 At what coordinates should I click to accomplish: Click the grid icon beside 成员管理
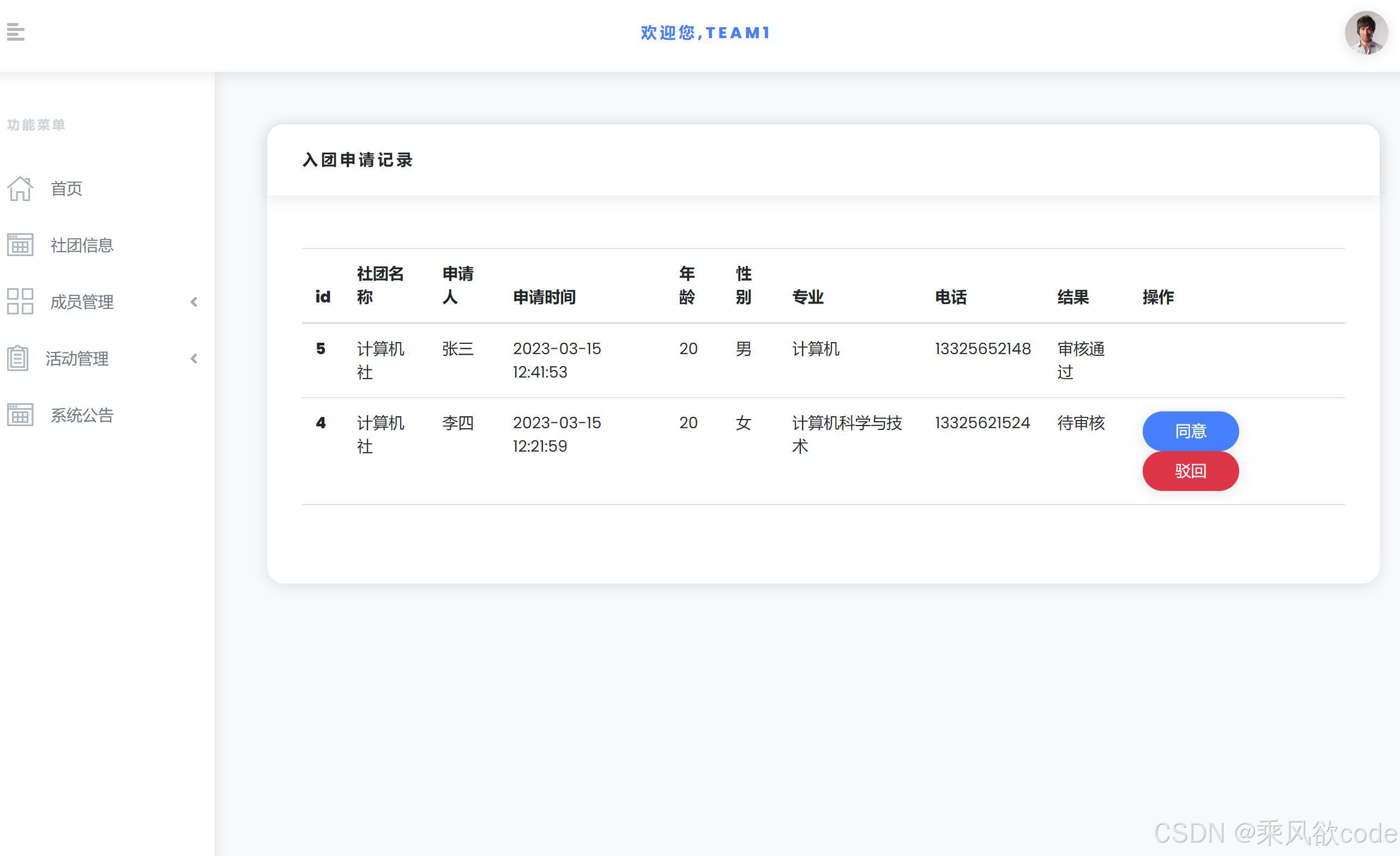click(x=19, y=302)
